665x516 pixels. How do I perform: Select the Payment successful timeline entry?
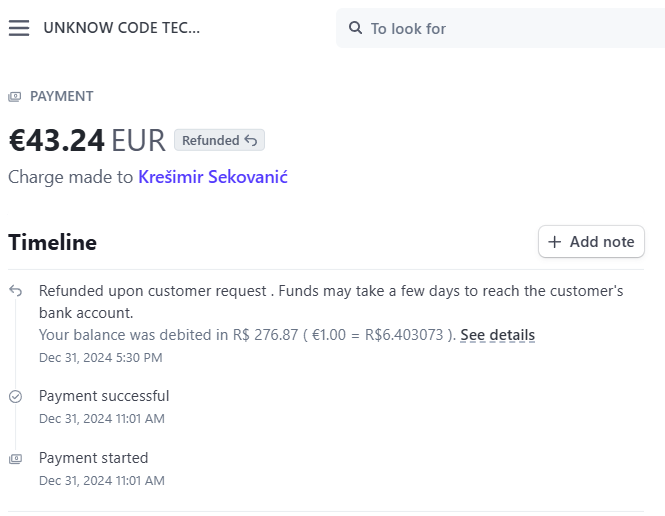104,407
